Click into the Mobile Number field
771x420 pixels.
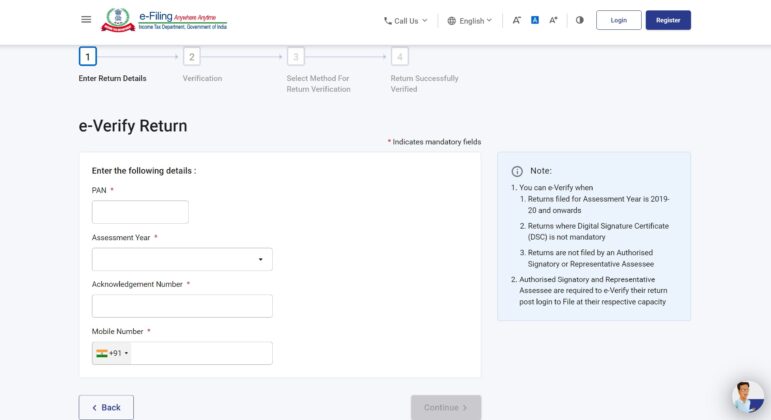coord(200,353)
